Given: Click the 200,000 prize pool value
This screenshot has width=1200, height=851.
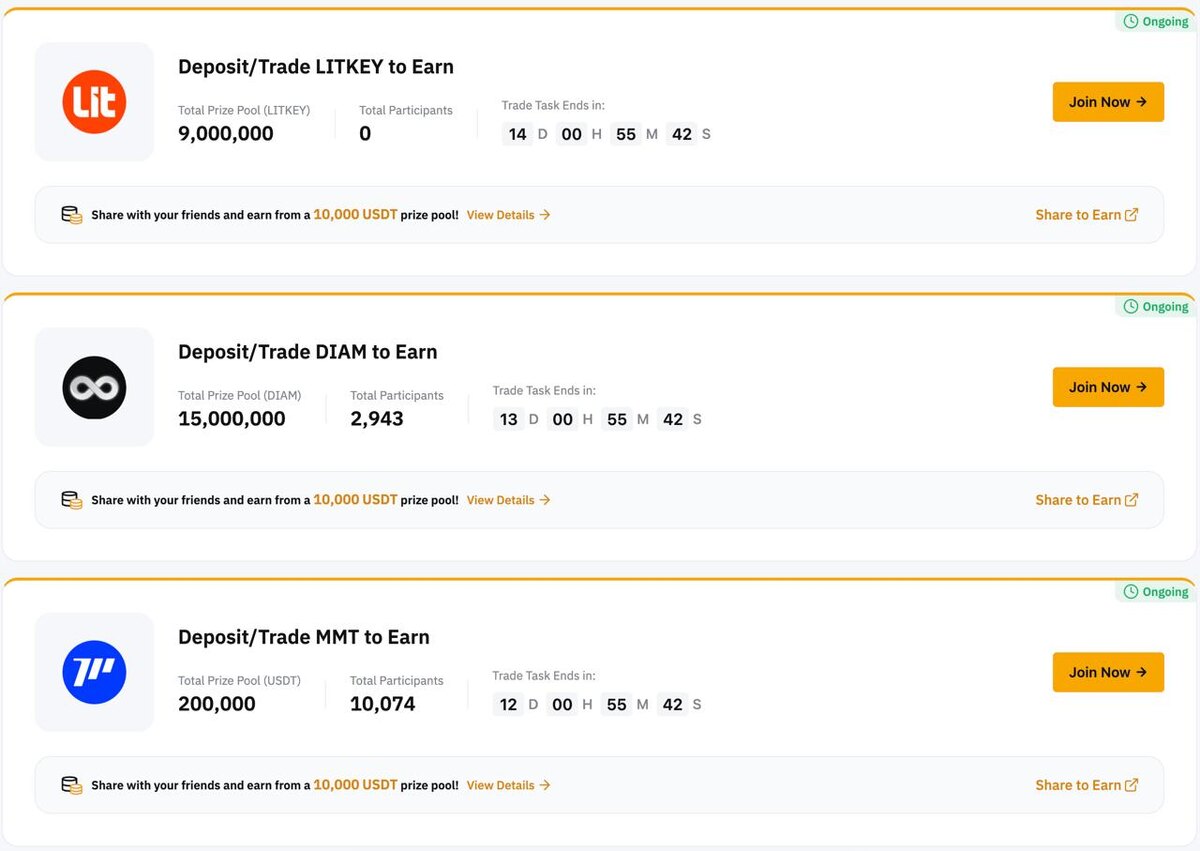Looking at the screenshot, I should [217, 704].
